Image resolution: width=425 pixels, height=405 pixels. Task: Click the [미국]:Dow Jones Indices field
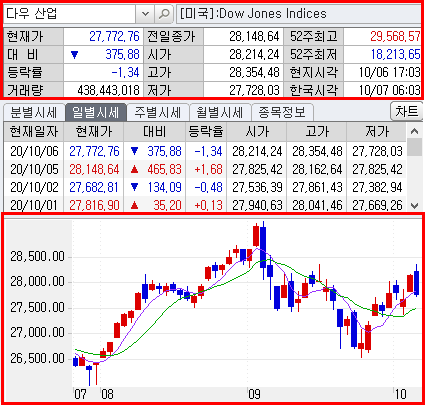(299, 14)
